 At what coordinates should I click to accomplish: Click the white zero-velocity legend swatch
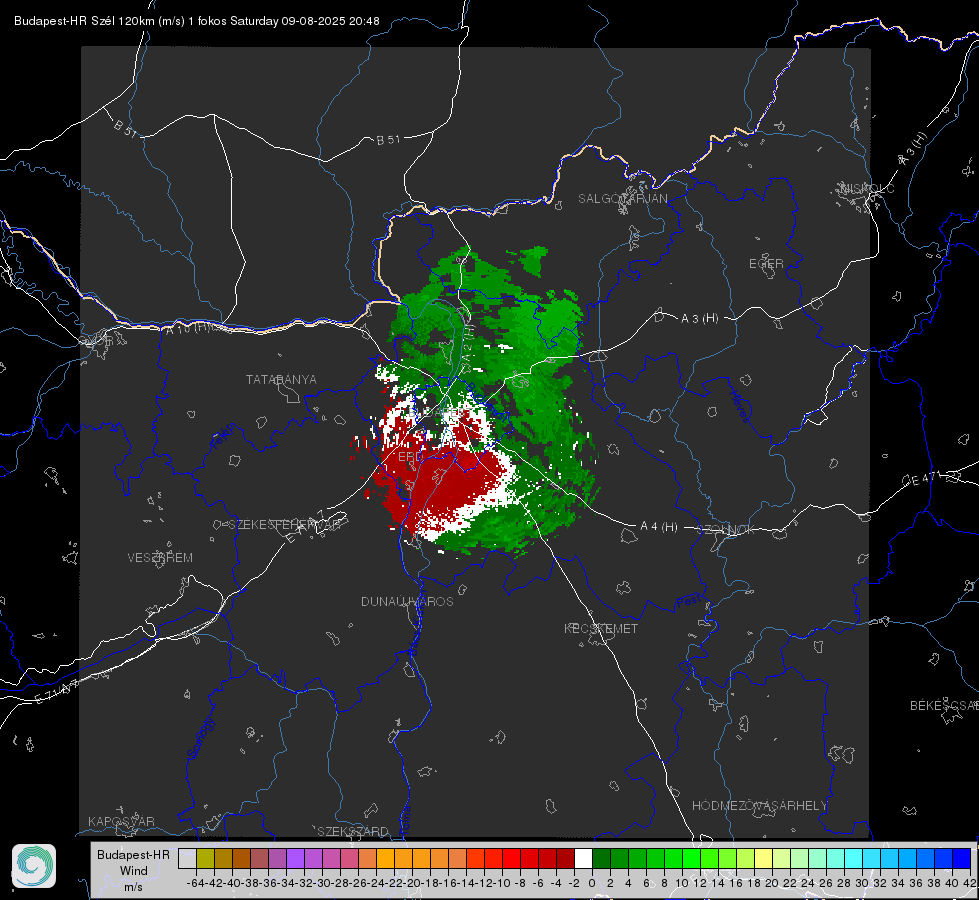tap(583, 858)
